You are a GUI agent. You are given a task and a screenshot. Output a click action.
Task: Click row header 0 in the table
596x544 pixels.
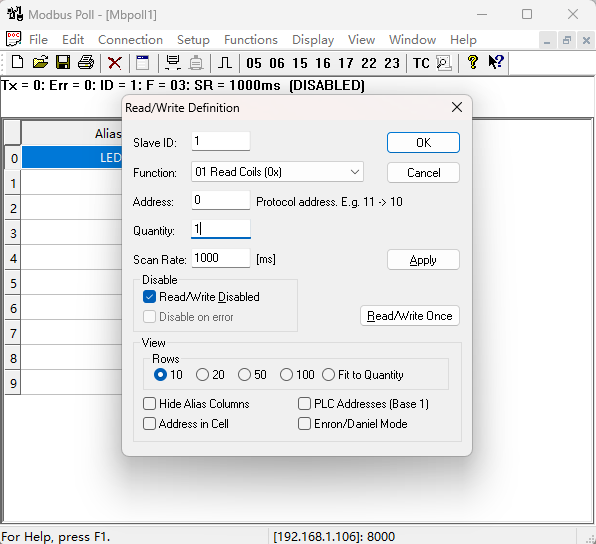[x=13, y=158]
